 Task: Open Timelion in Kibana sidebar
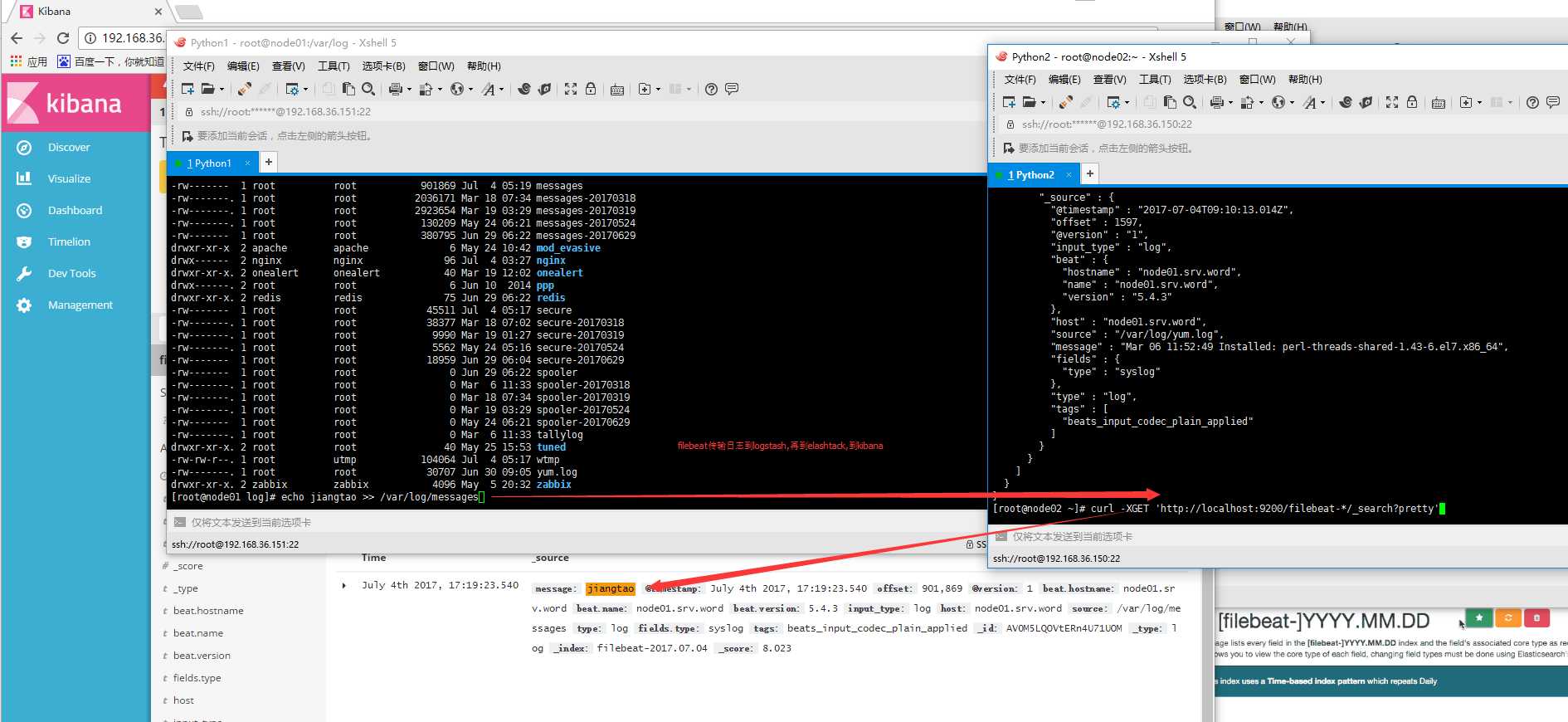69,241
